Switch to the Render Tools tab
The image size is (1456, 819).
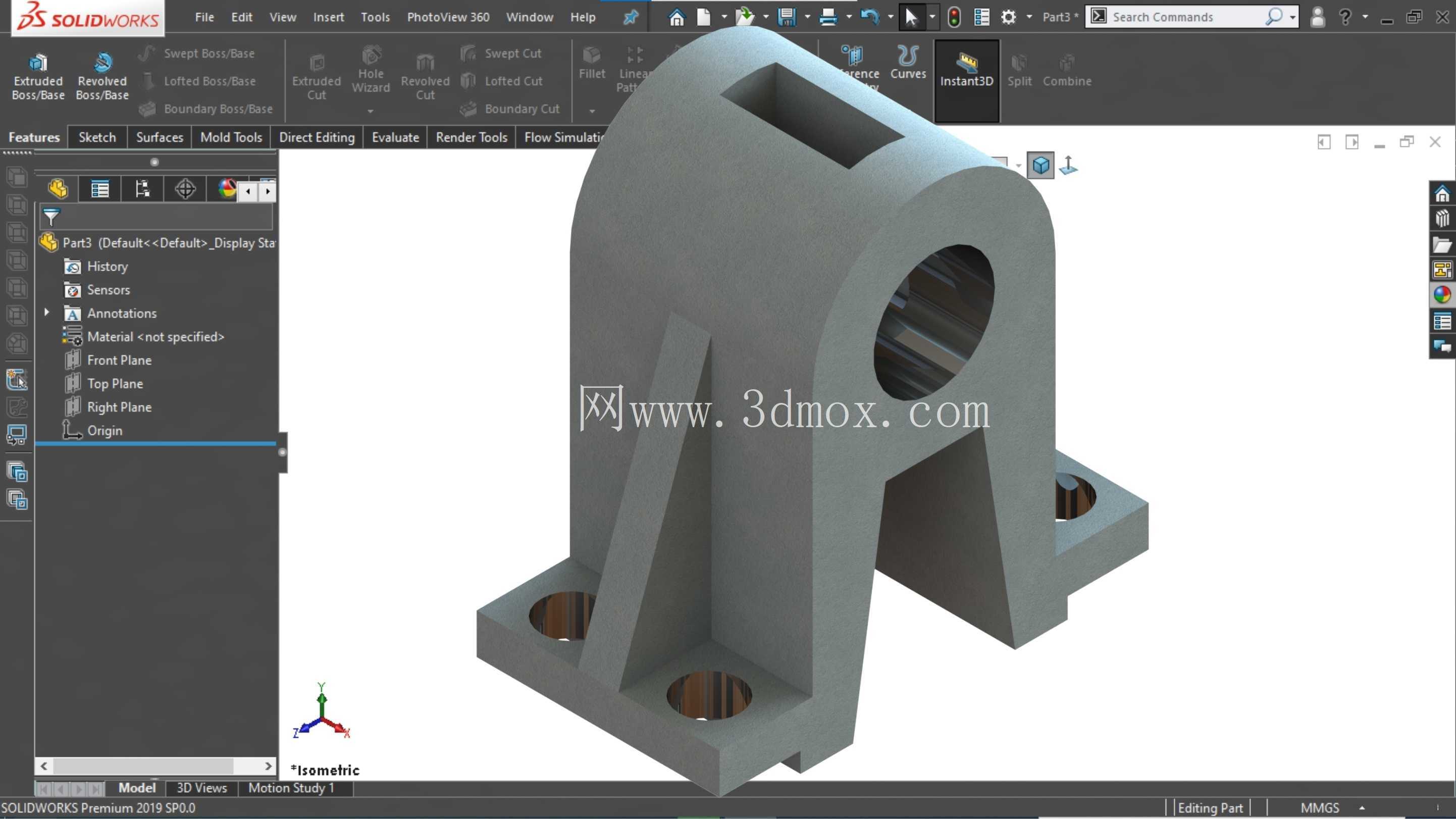click(x=472, y=137)
